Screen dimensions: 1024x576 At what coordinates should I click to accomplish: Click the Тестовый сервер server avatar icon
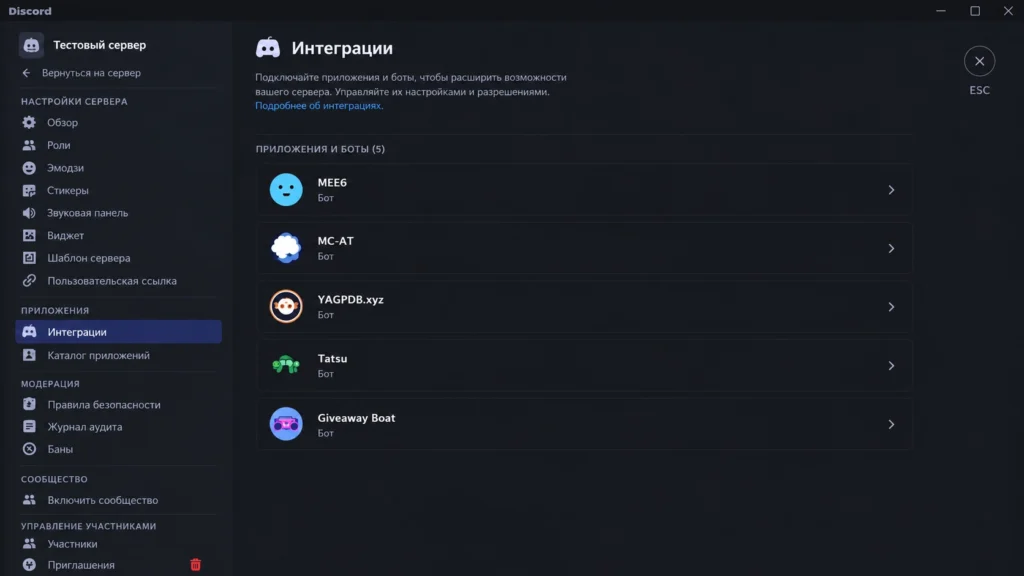(x=31, y=45)
